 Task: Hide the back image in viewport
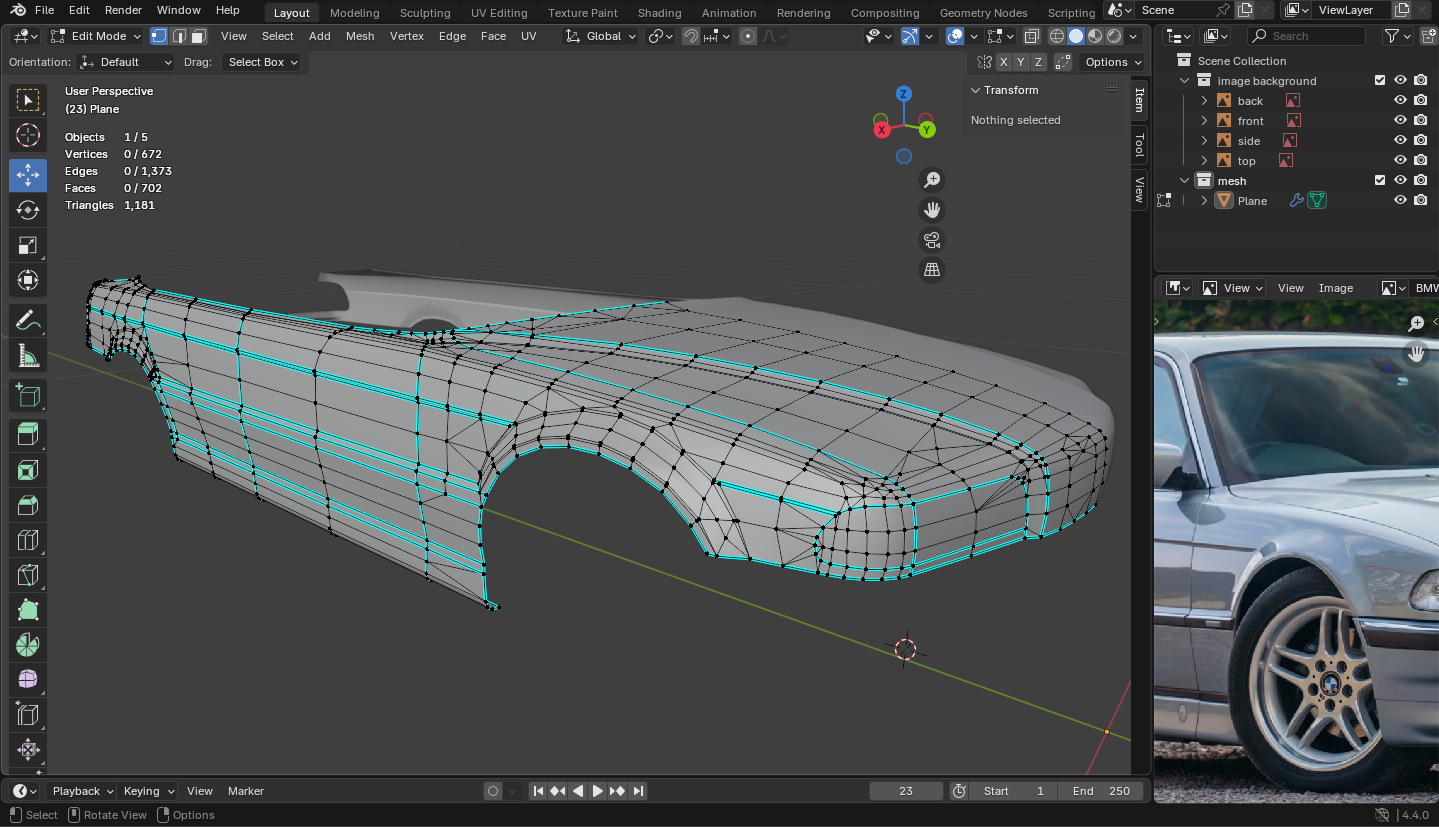(1400, 101)
